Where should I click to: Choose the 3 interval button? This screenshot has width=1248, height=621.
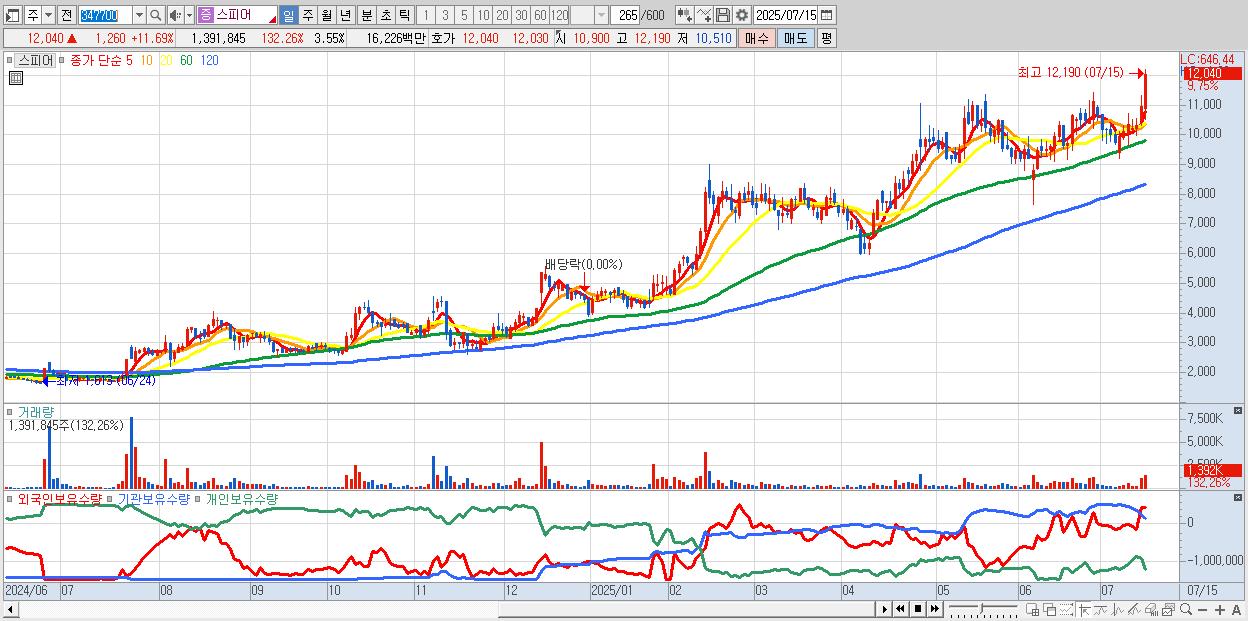445,15
